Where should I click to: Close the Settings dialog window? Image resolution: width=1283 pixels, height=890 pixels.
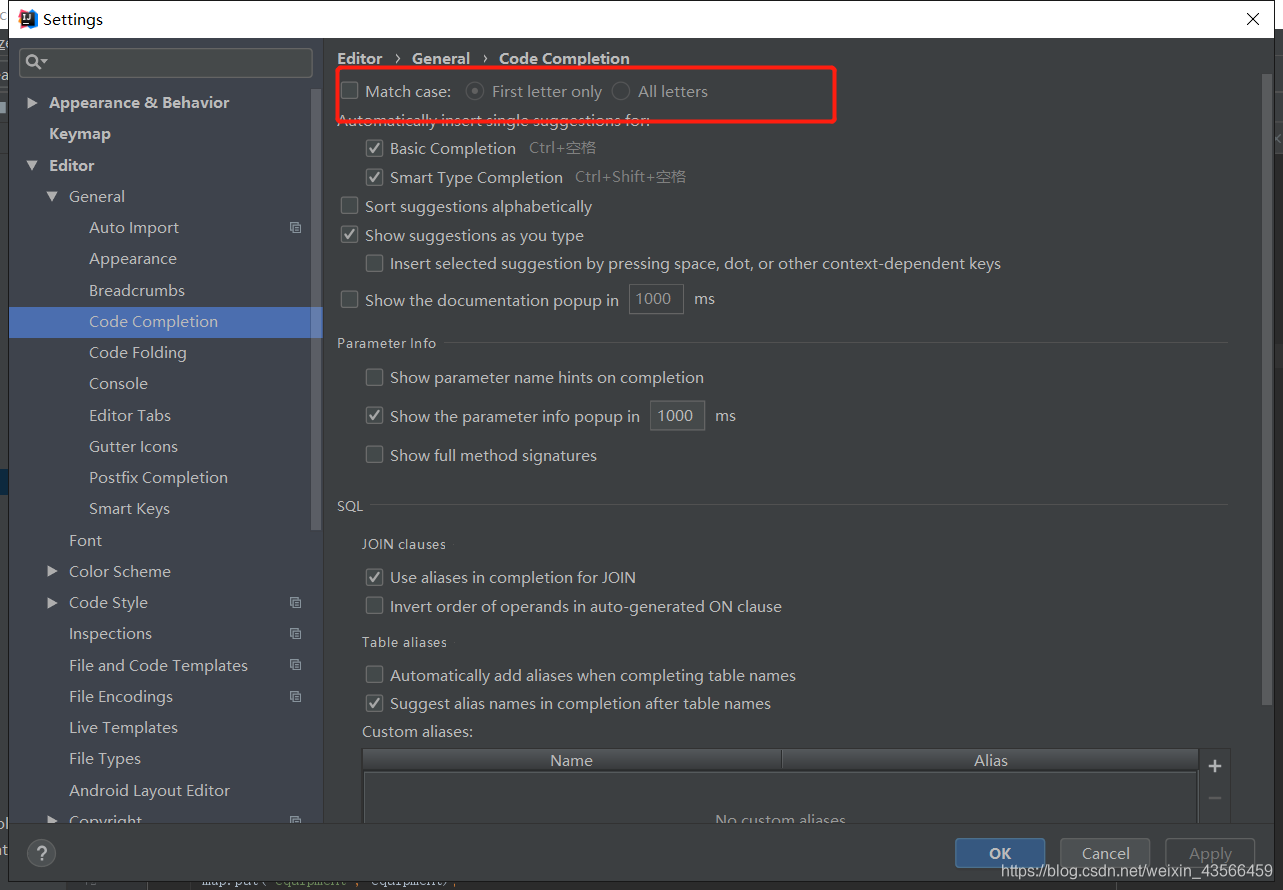coord(1253,19)
